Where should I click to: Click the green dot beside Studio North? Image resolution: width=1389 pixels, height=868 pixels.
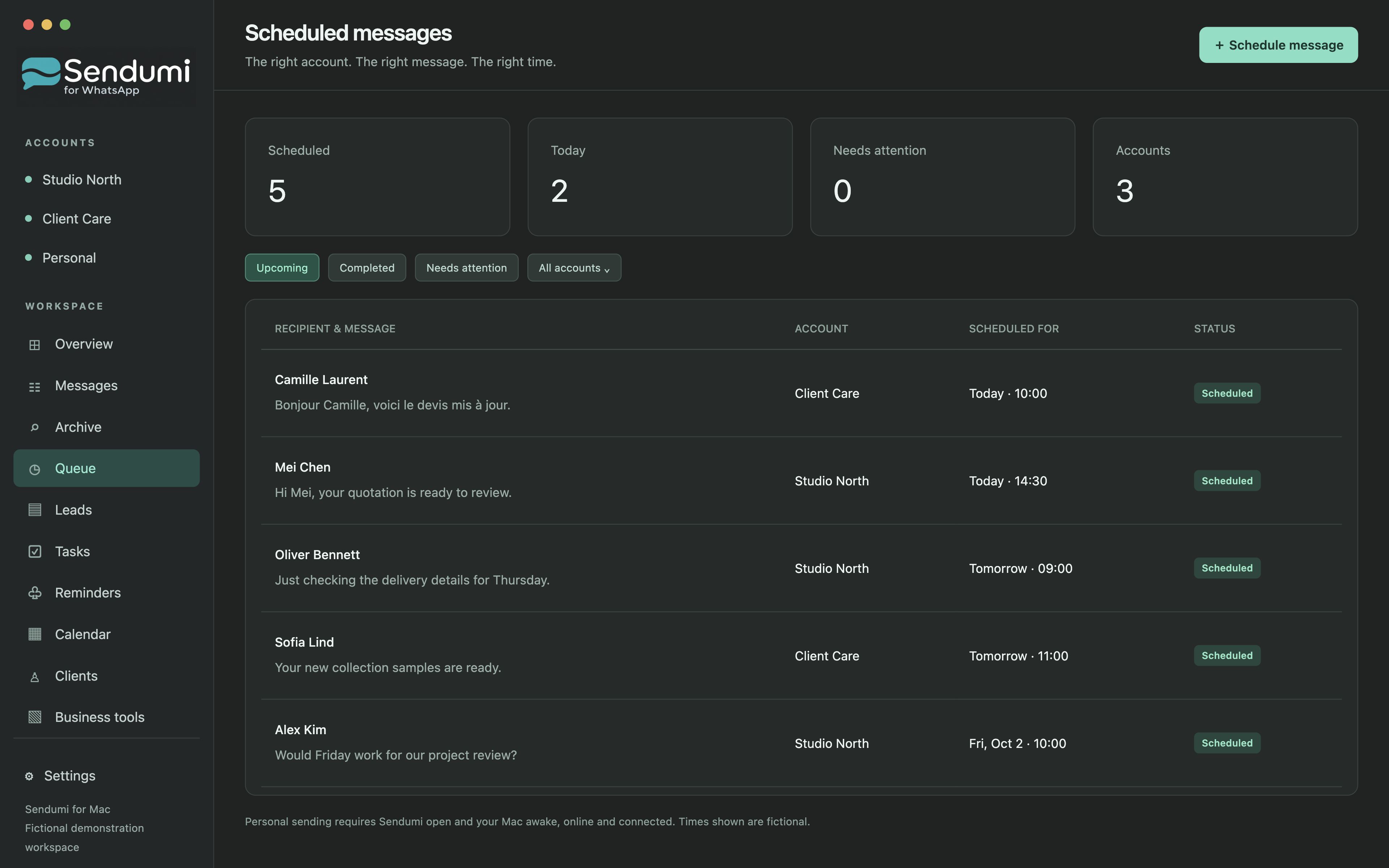tap(28, 179)
